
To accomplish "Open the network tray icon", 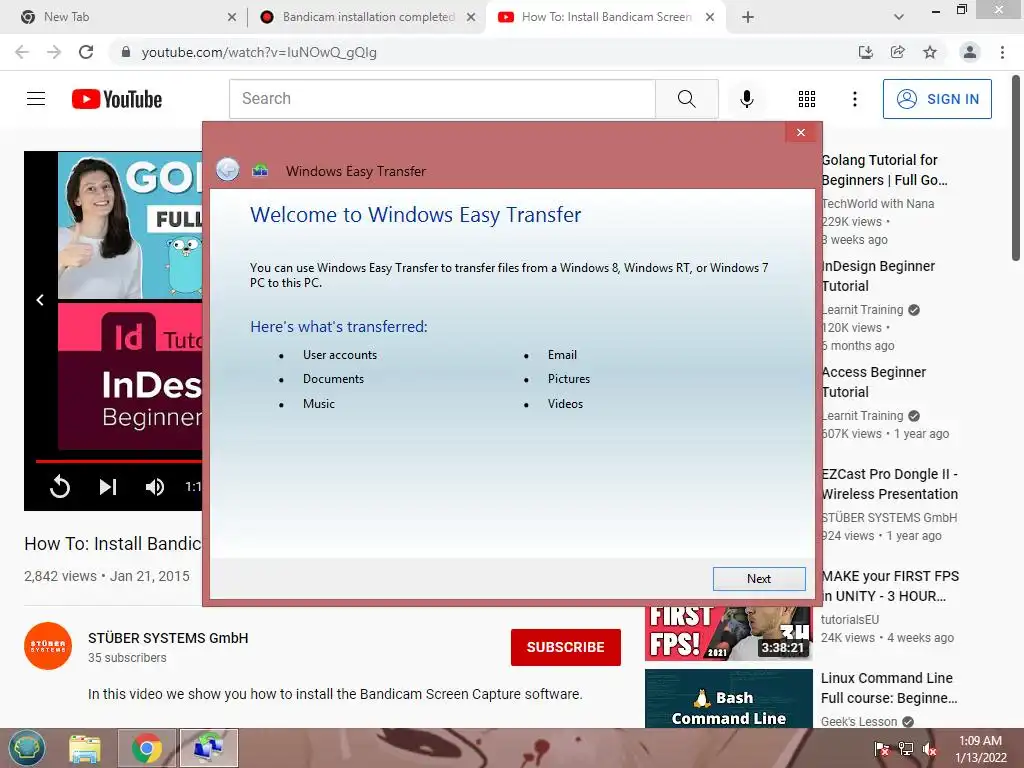I will (x=906, y=748).
